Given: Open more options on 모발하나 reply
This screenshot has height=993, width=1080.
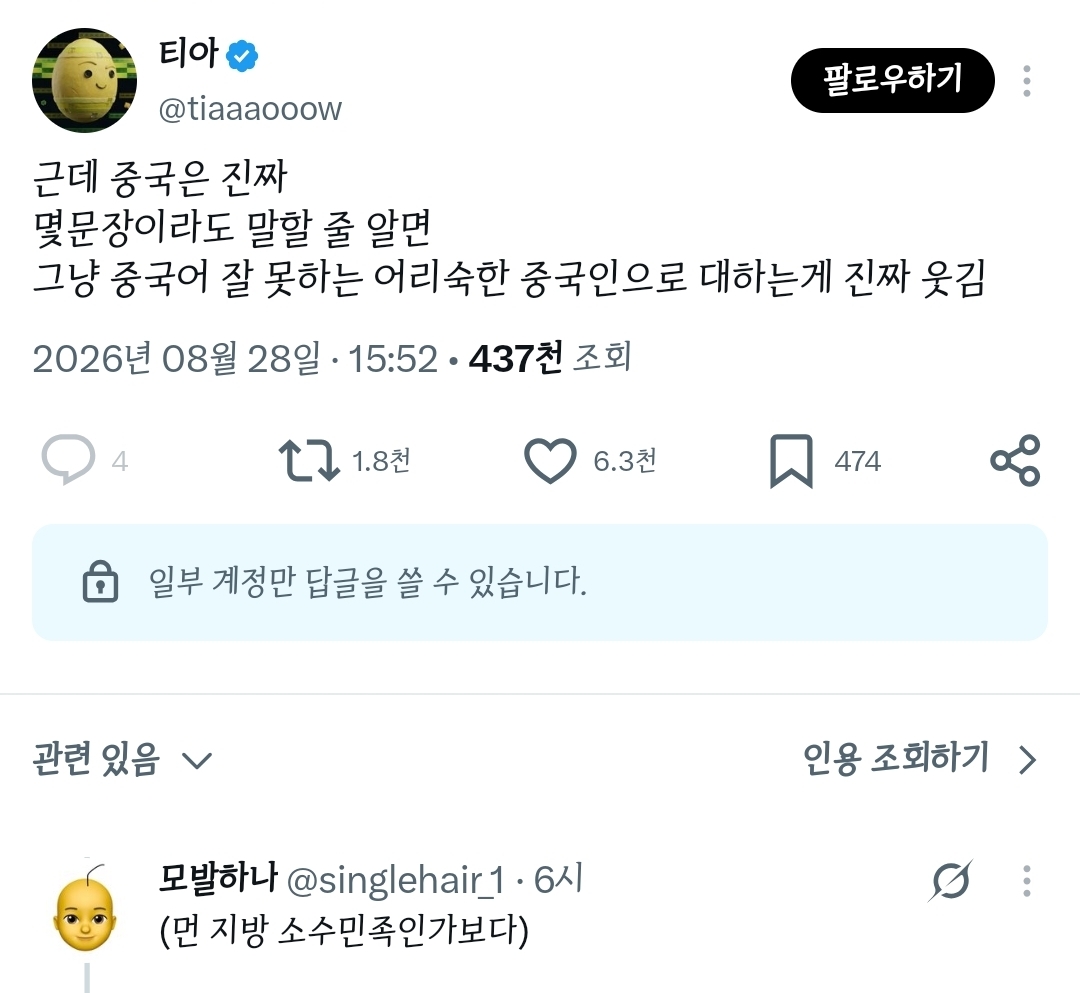Looking at the screenshot, I should coord(1026,881).
